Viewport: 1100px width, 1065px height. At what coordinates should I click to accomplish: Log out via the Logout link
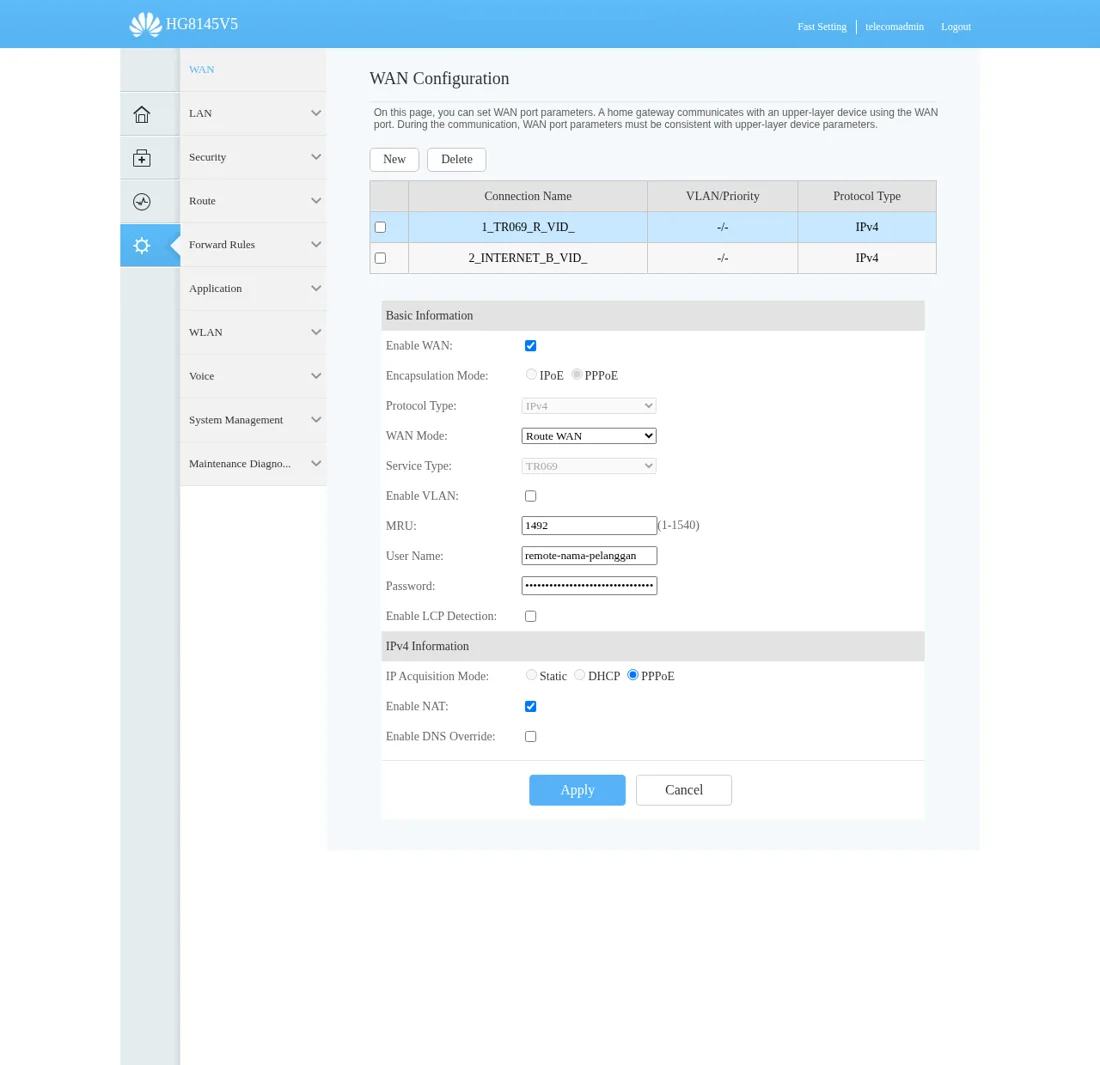[955, 27]
